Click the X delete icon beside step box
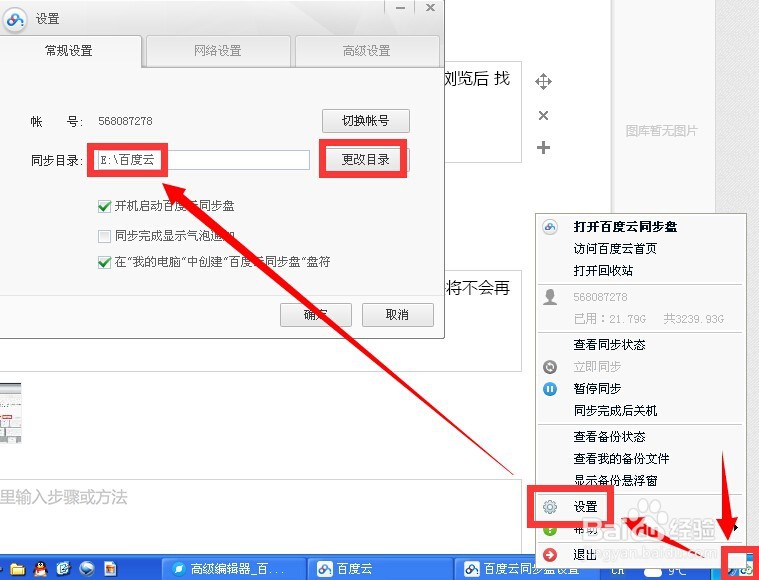 coord(543,115)
